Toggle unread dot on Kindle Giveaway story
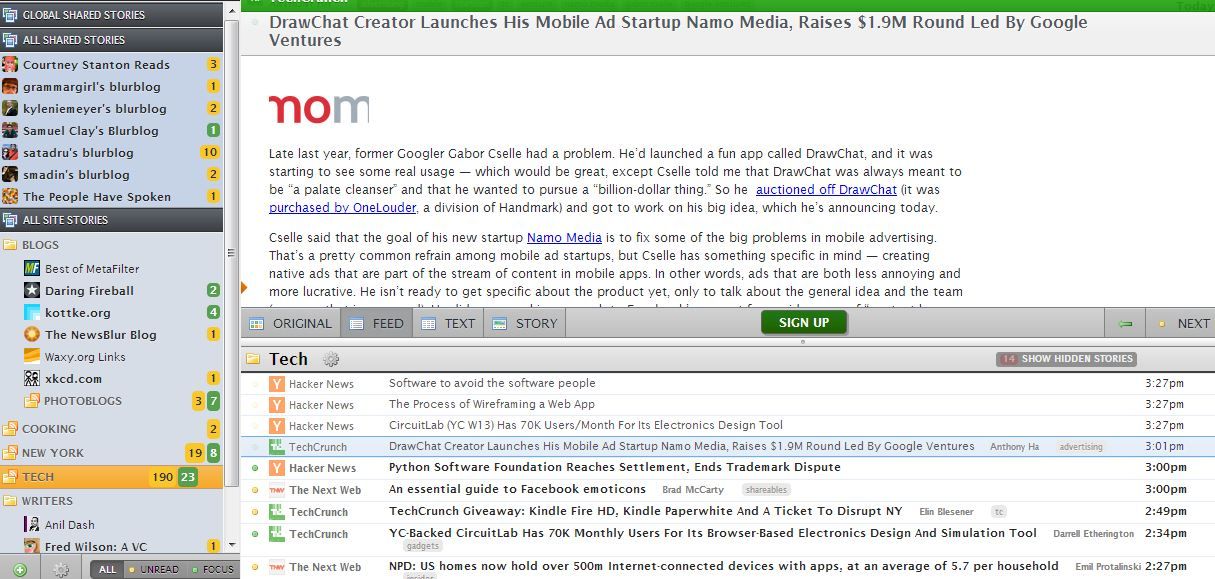1215x579 pixels. pyautogui.click(x=255, y=511)
